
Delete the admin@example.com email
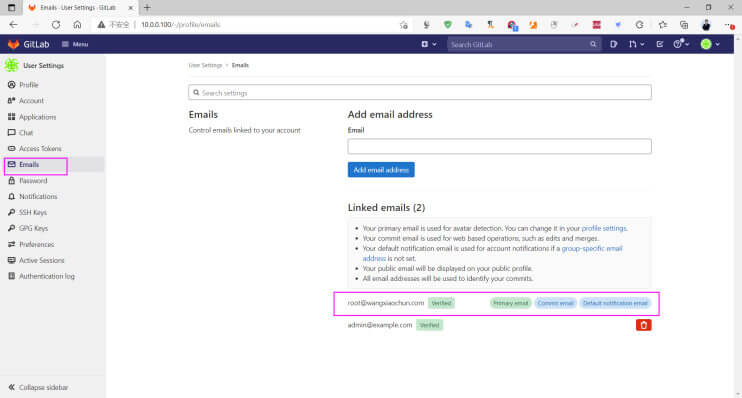(x=644, y=325)
